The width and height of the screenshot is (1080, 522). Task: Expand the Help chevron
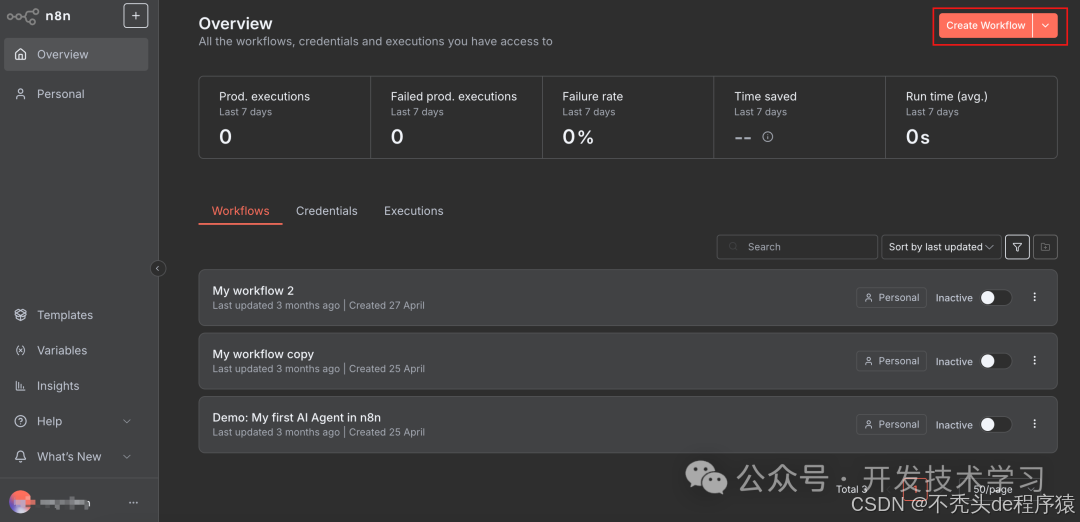(127, 421)
